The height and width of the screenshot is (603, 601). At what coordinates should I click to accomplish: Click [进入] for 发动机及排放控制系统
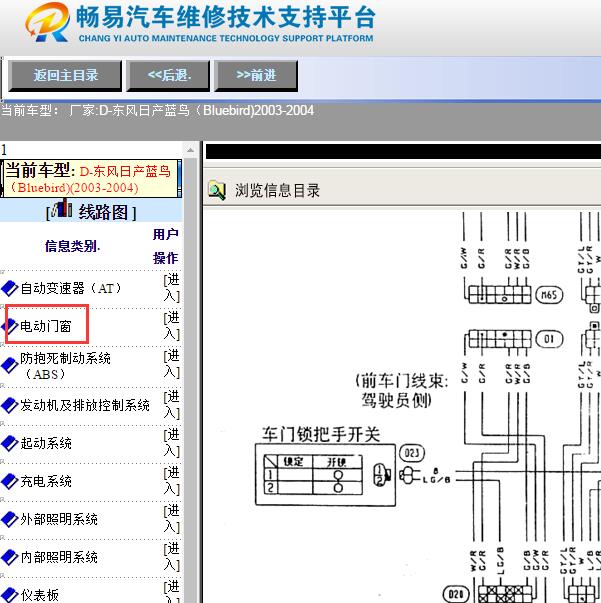click(171, 405)
